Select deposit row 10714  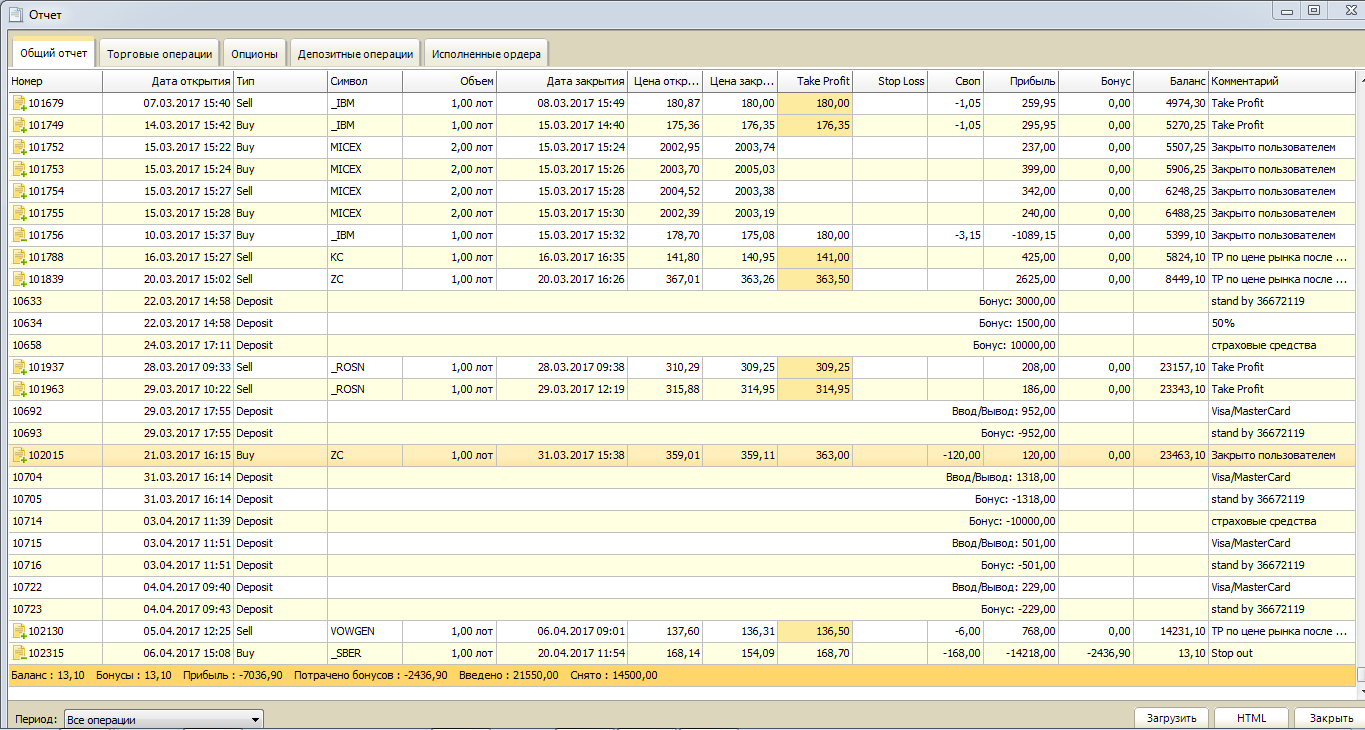(x=681, y=521)
